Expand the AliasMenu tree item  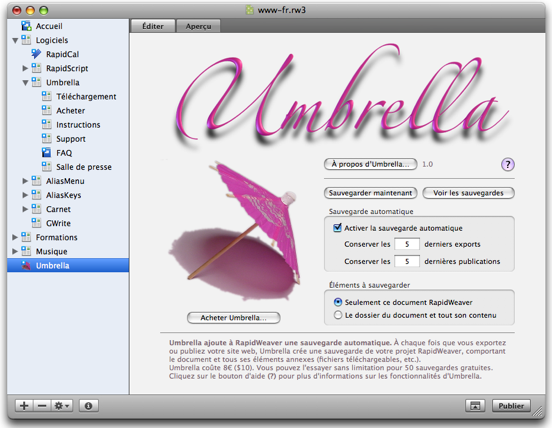pyautogui.click(x=25, y=181)
